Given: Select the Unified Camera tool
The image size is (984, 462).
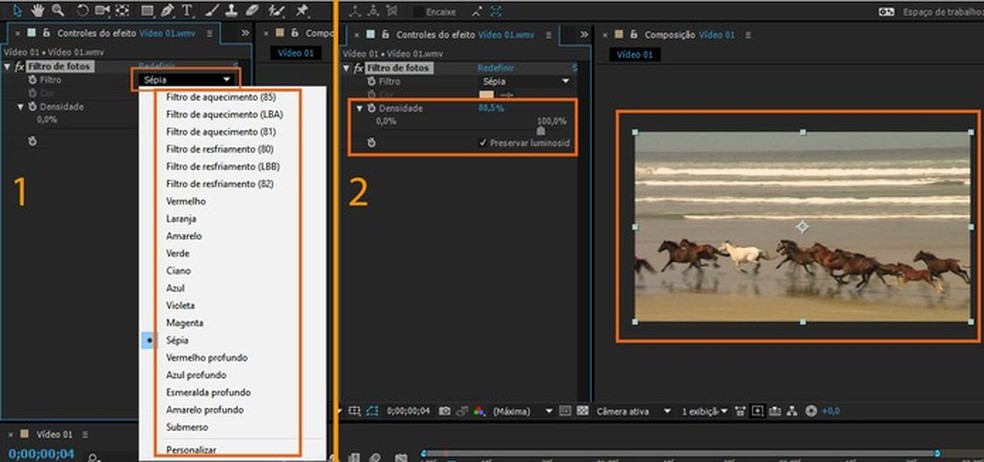Looking at the screenshot, I should click(x=102, y=9).
